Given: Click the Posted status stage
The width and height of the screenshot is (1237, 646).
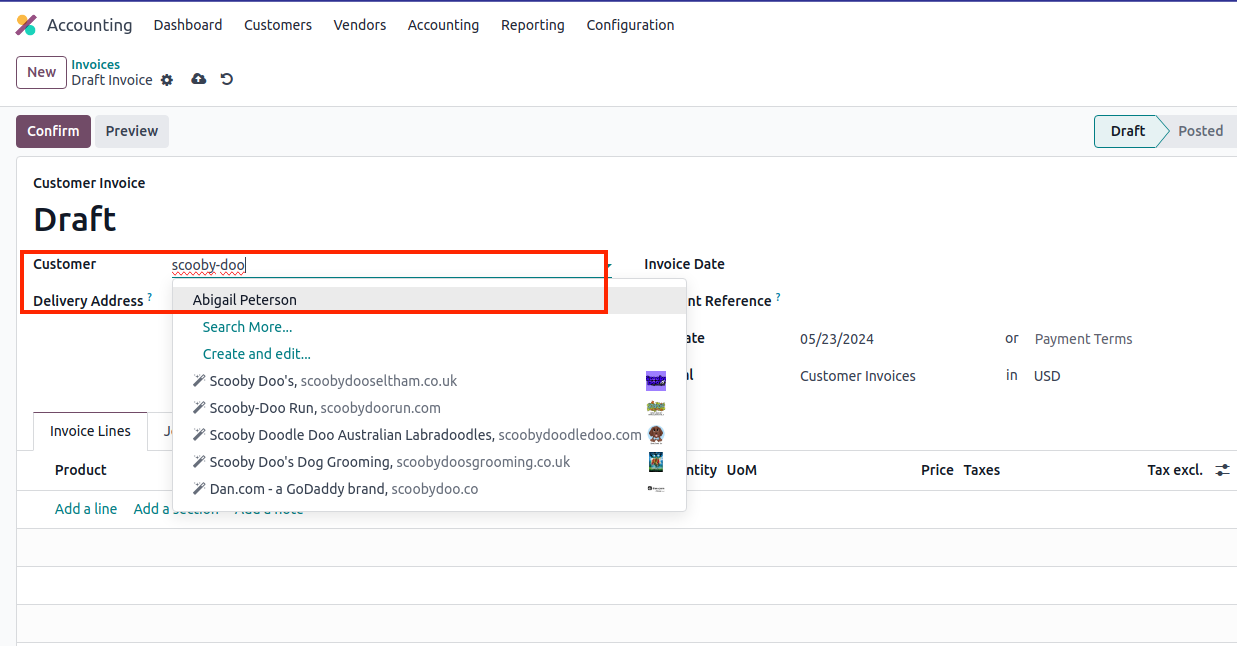Looking at the screenshot, I should (1199, 131).
